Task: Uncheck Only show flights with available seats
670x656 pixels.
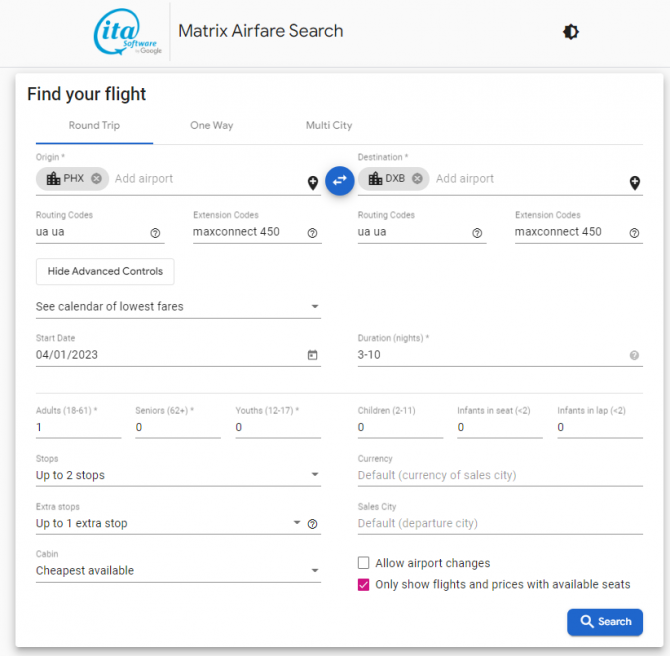Action: 364,585
